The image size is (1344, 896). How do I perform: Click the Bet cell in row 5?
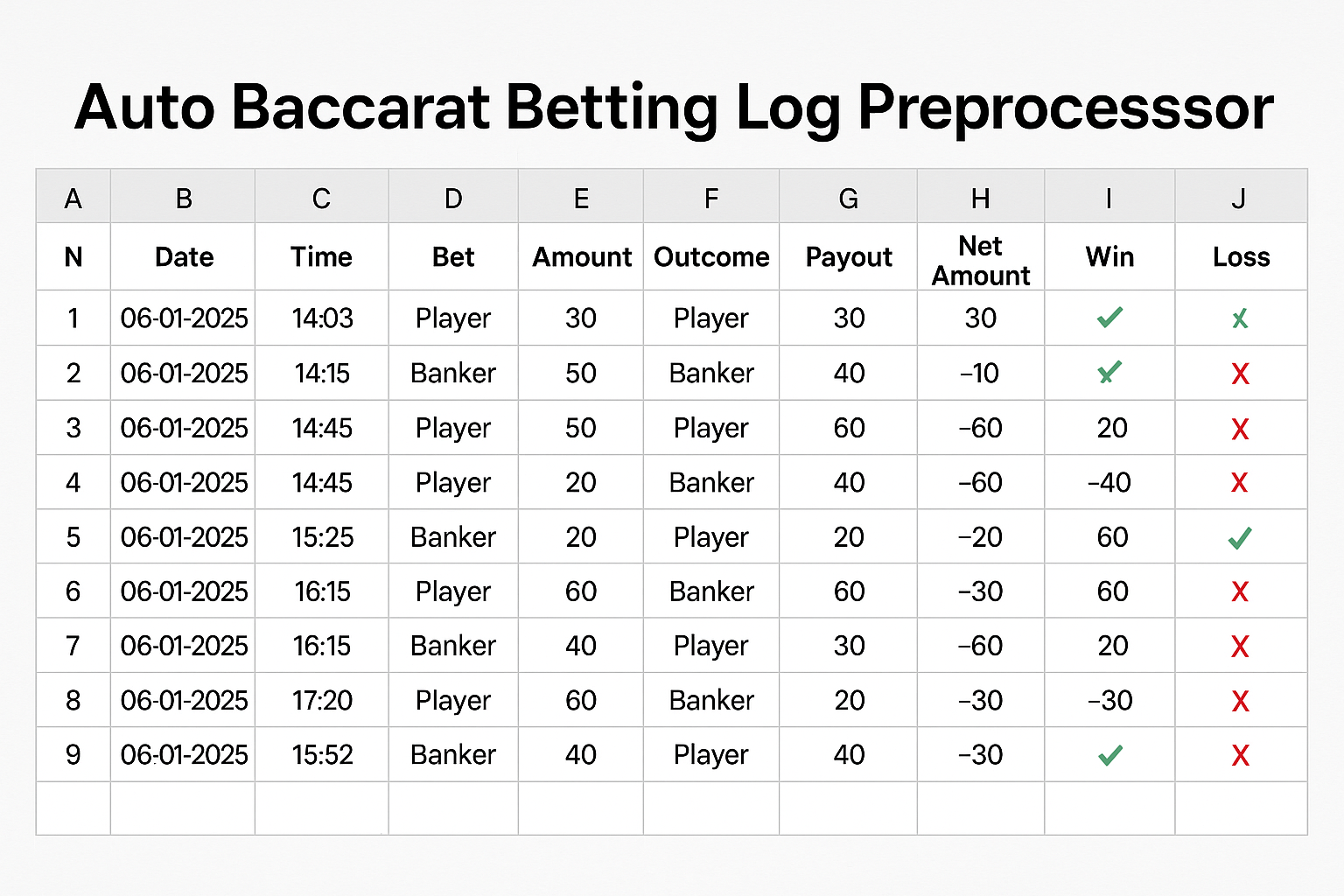coord(453,536)
